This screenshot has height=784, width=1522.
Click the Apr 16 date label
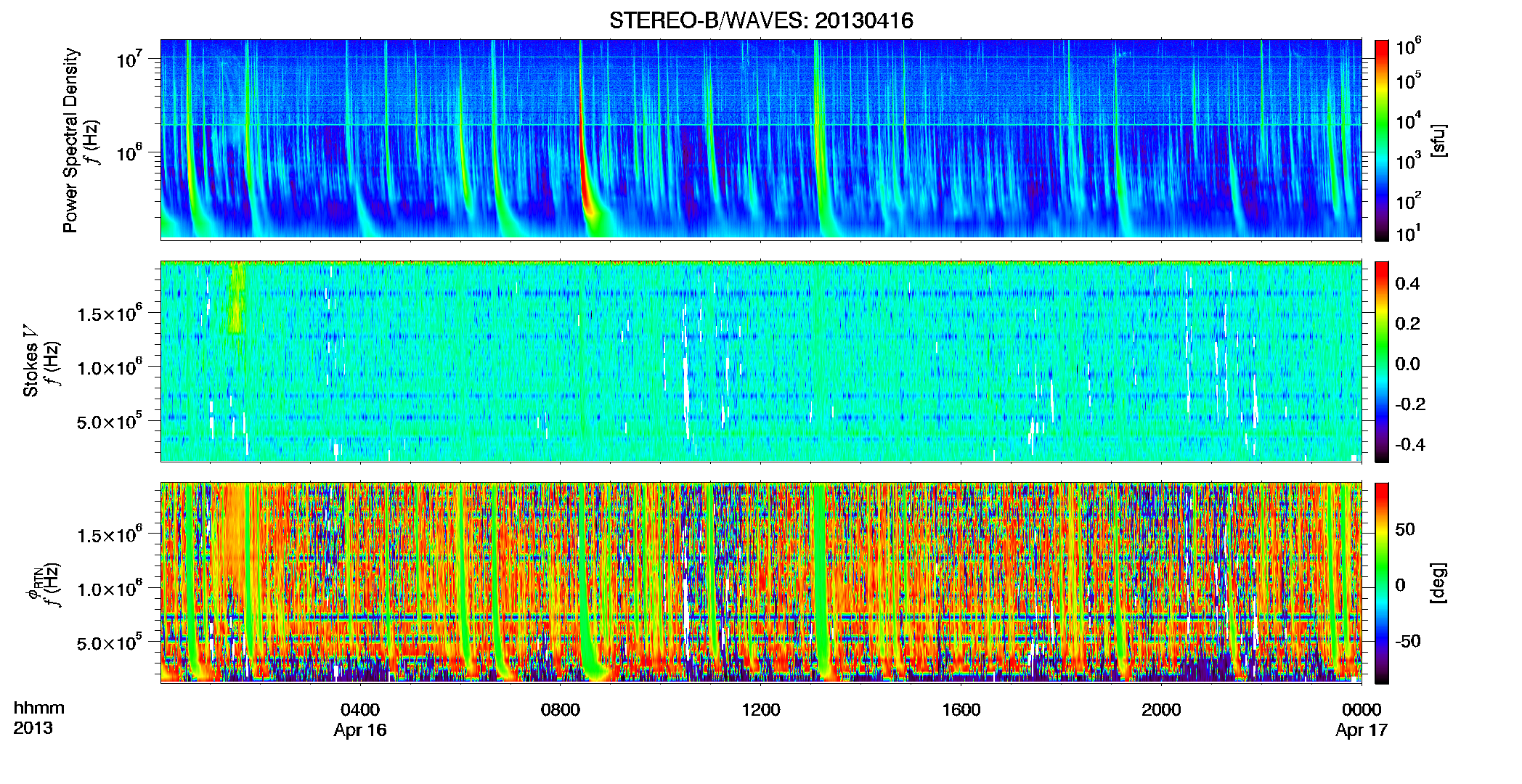click(360, 730)
